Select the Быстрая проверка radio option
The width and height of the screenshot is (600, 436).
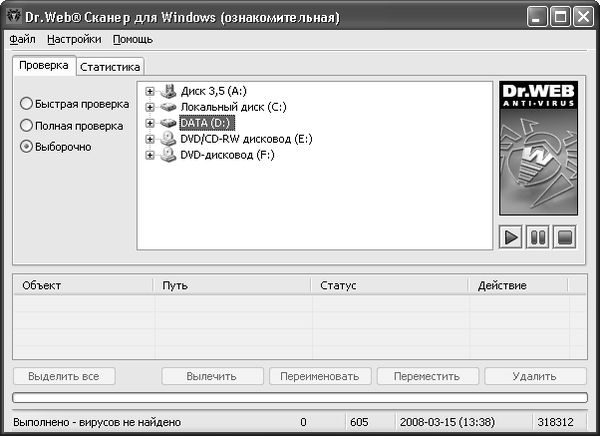tap(26, 104)
